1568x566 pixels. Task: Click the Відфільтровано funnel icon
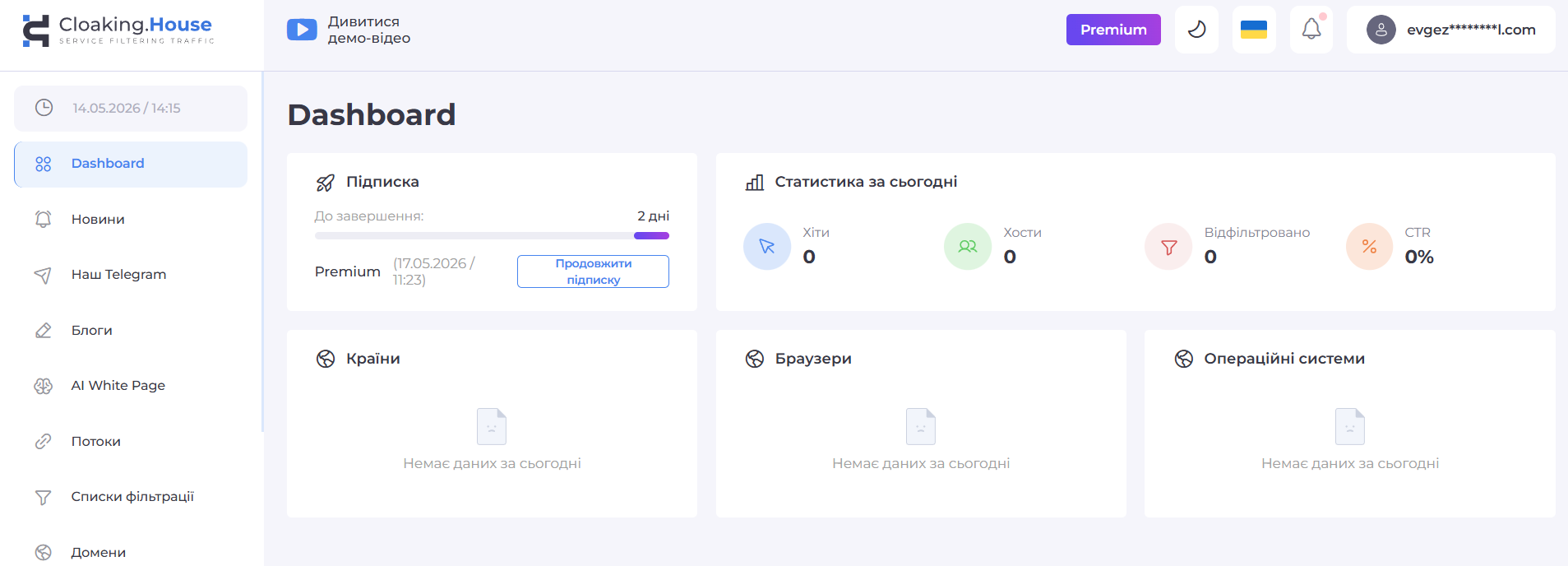pos(1168,246)
